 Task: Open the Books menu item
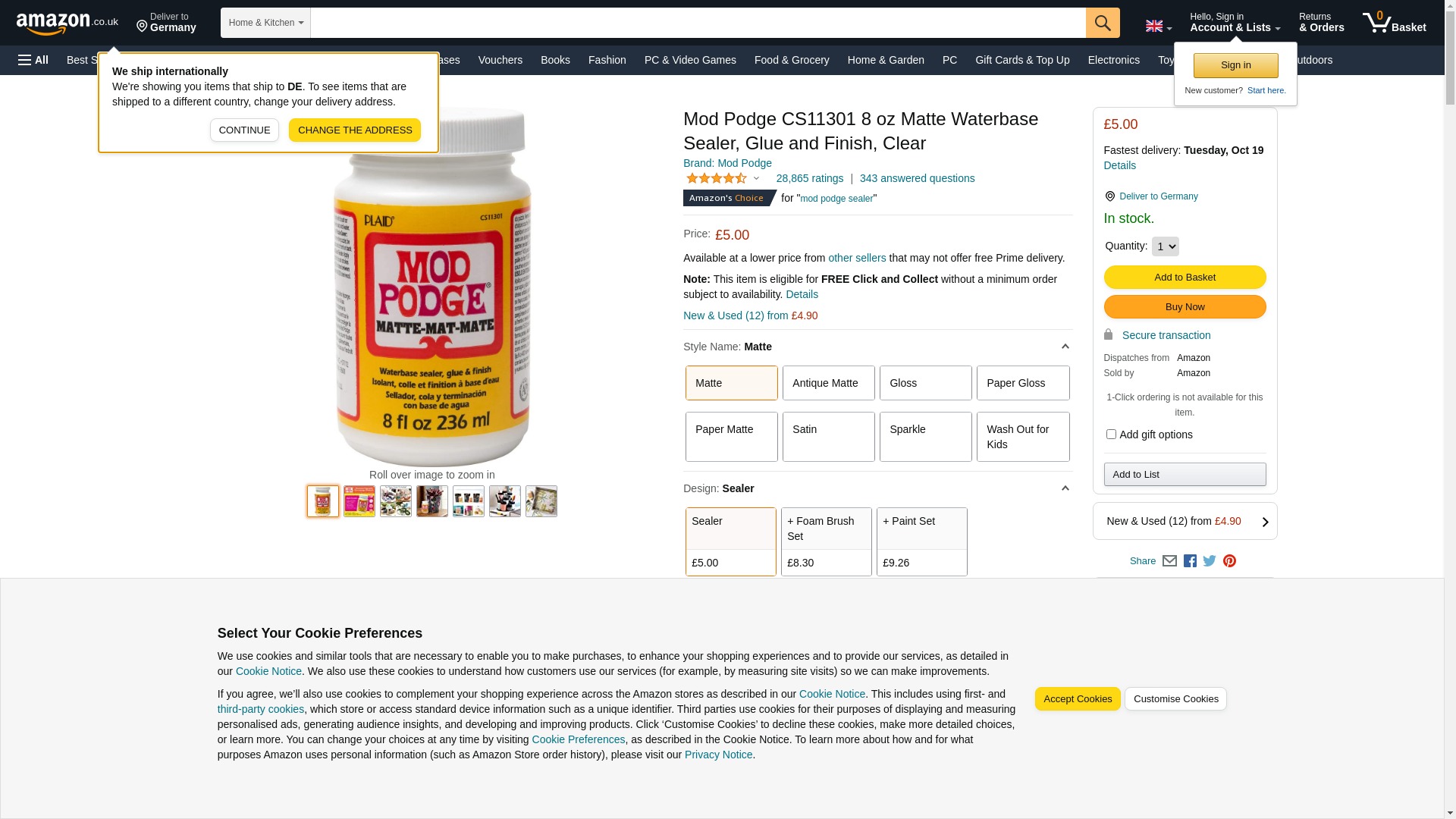tap(555, 60)
